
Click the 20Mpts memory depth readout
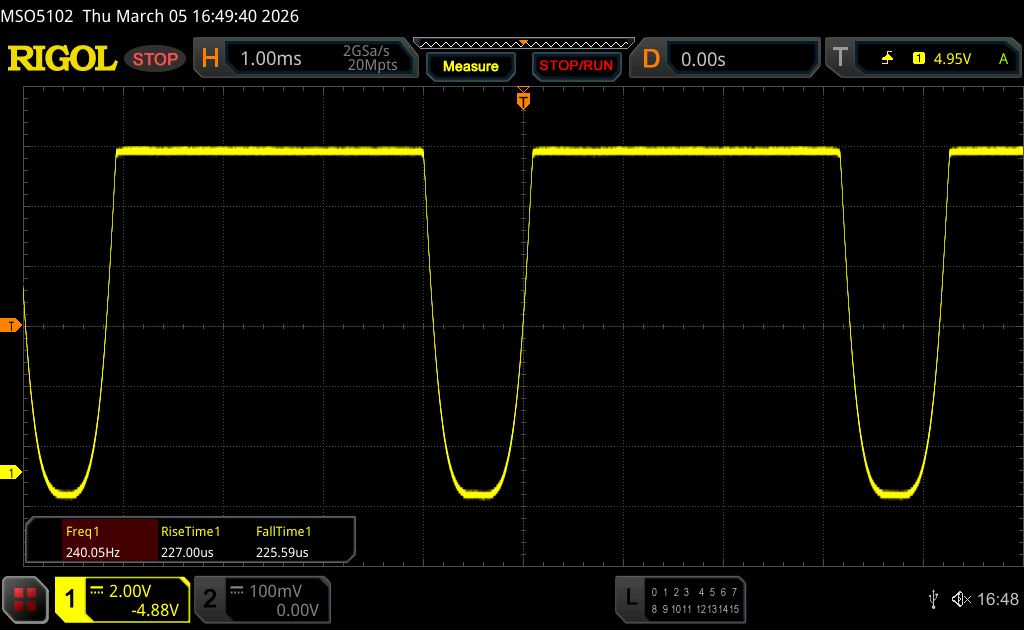[x=372, y=65]
